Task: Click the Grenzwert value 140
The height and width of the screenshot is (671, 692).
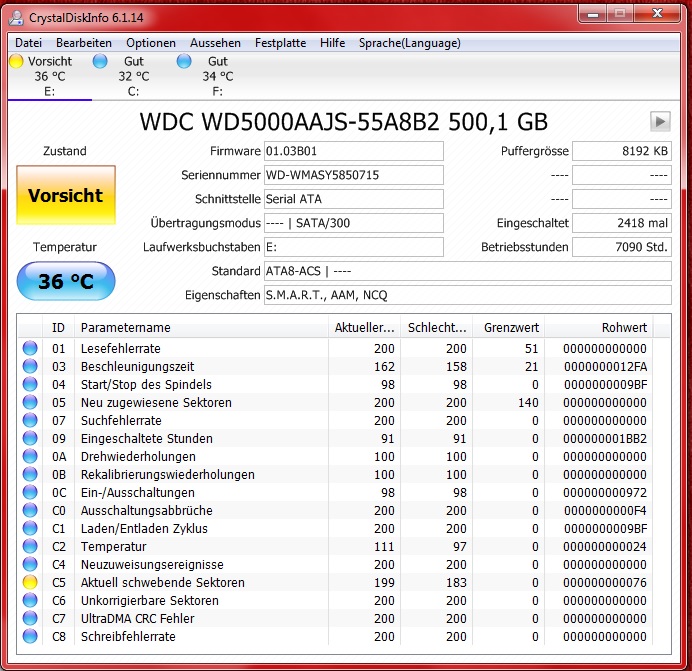Action: point(528,403)
